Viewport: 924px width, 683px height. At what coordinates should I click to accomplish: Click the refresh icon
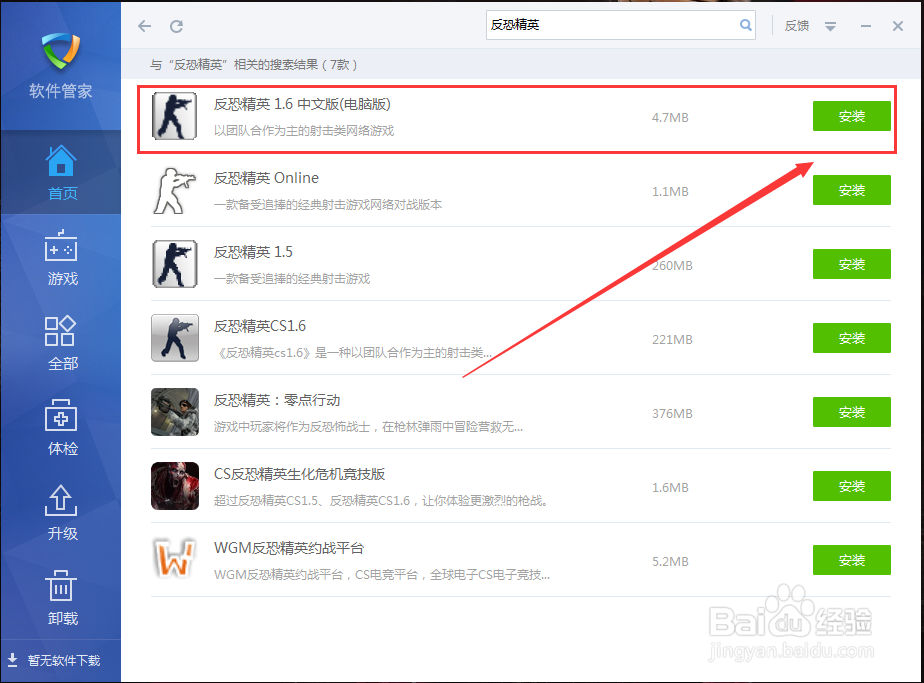coord(176,26)
